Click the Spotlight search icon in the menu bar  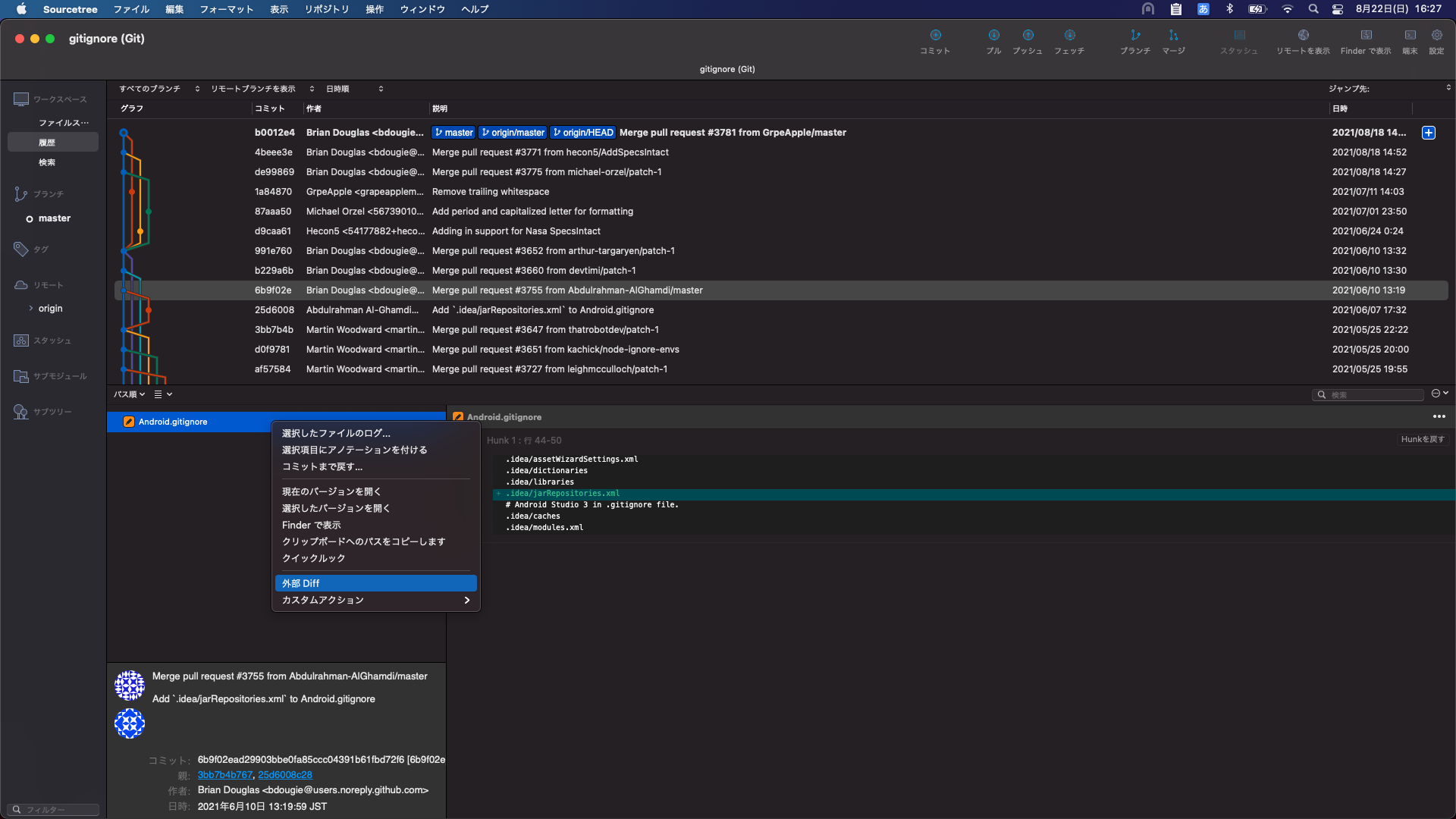pos(1313,9)
